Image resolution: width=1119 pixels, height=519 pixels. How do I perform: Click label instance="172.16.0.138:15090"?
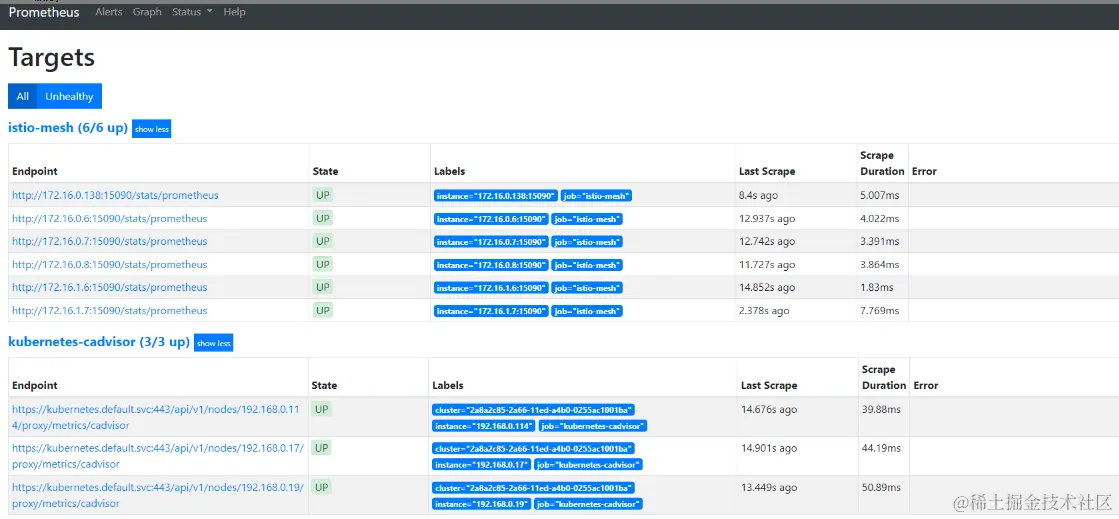[496, 196]
